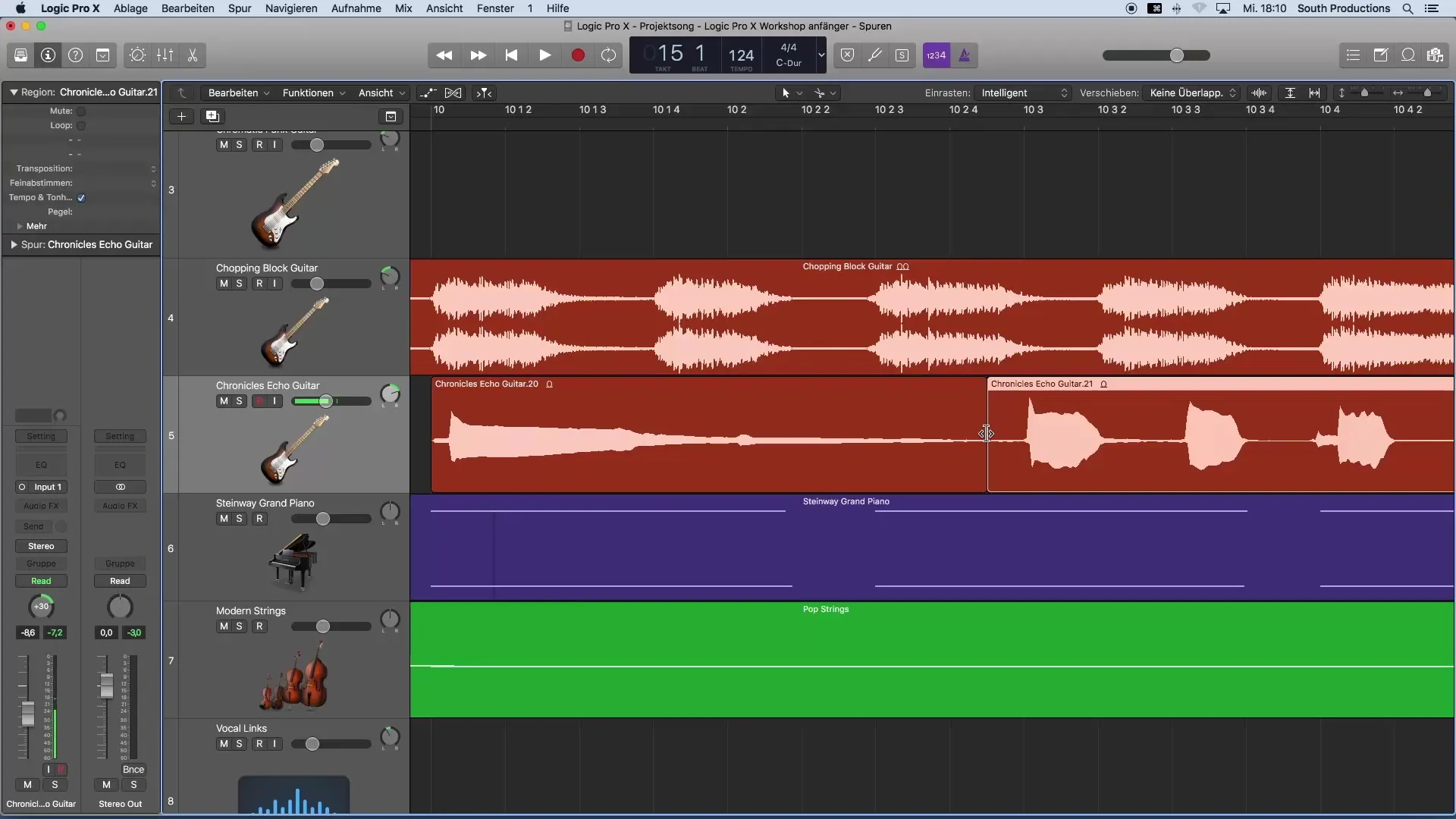Open the Ansicht dropdown in tracks area
Image resolution: width=1456 pixels, height=819 pixels.
click(381, 93)
